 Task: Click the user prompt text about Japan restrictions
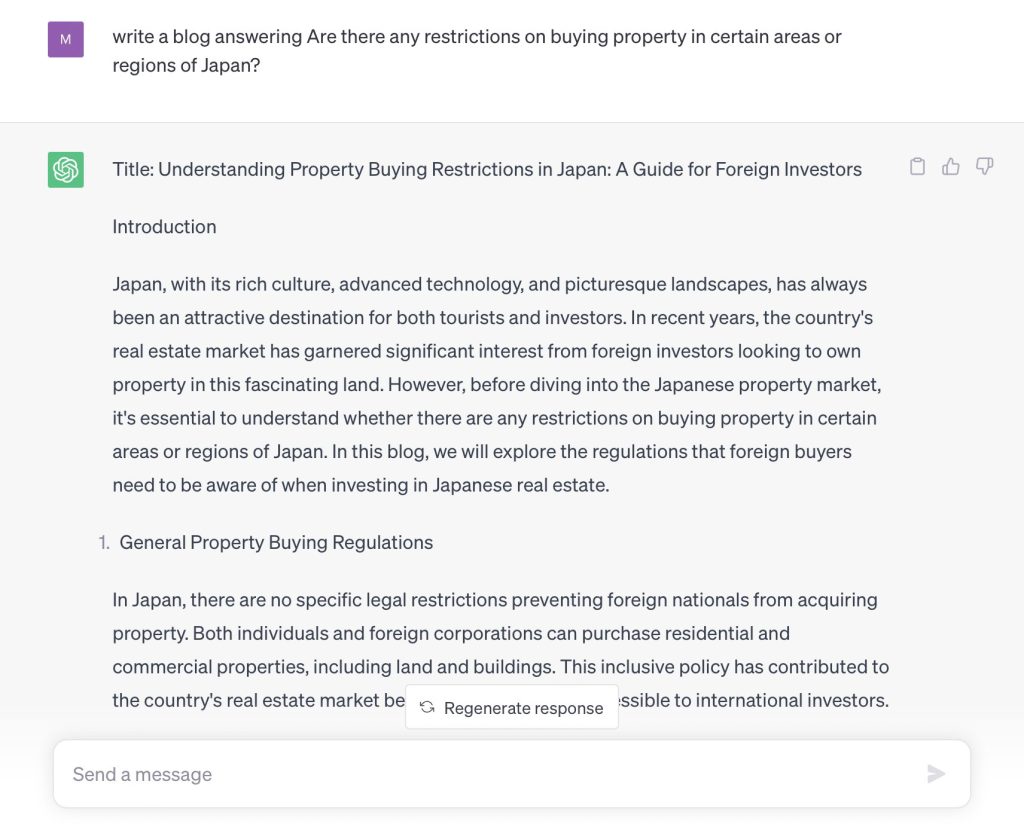477,51
